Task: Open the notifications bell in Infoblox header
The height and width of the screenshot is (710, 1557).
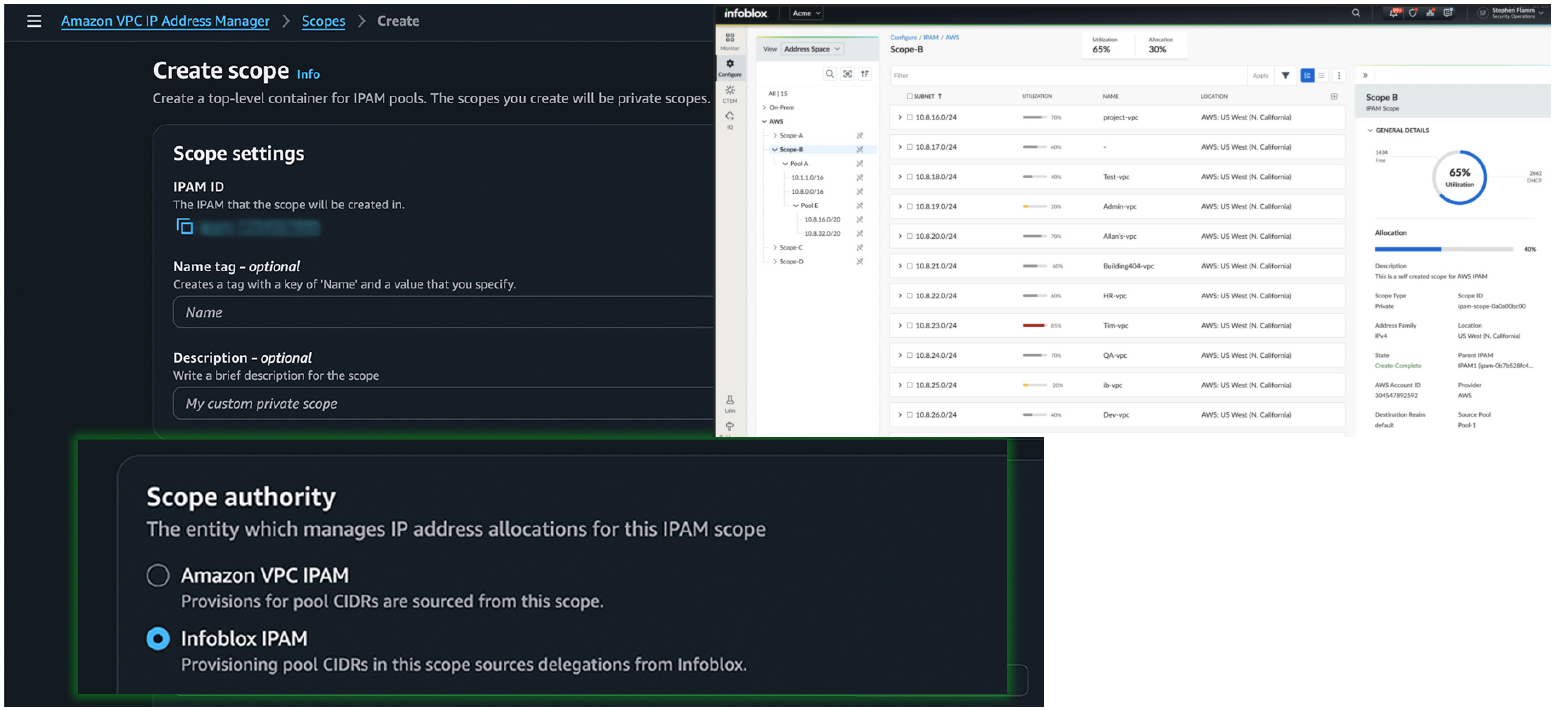Action: click(x=1392, y=13)
